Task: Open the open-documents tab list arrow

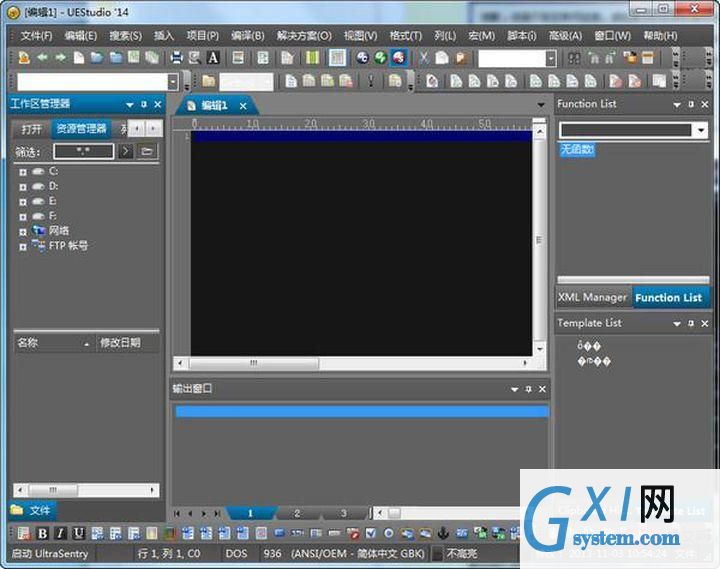Action: pyautogui.click(x=541, y=105)
